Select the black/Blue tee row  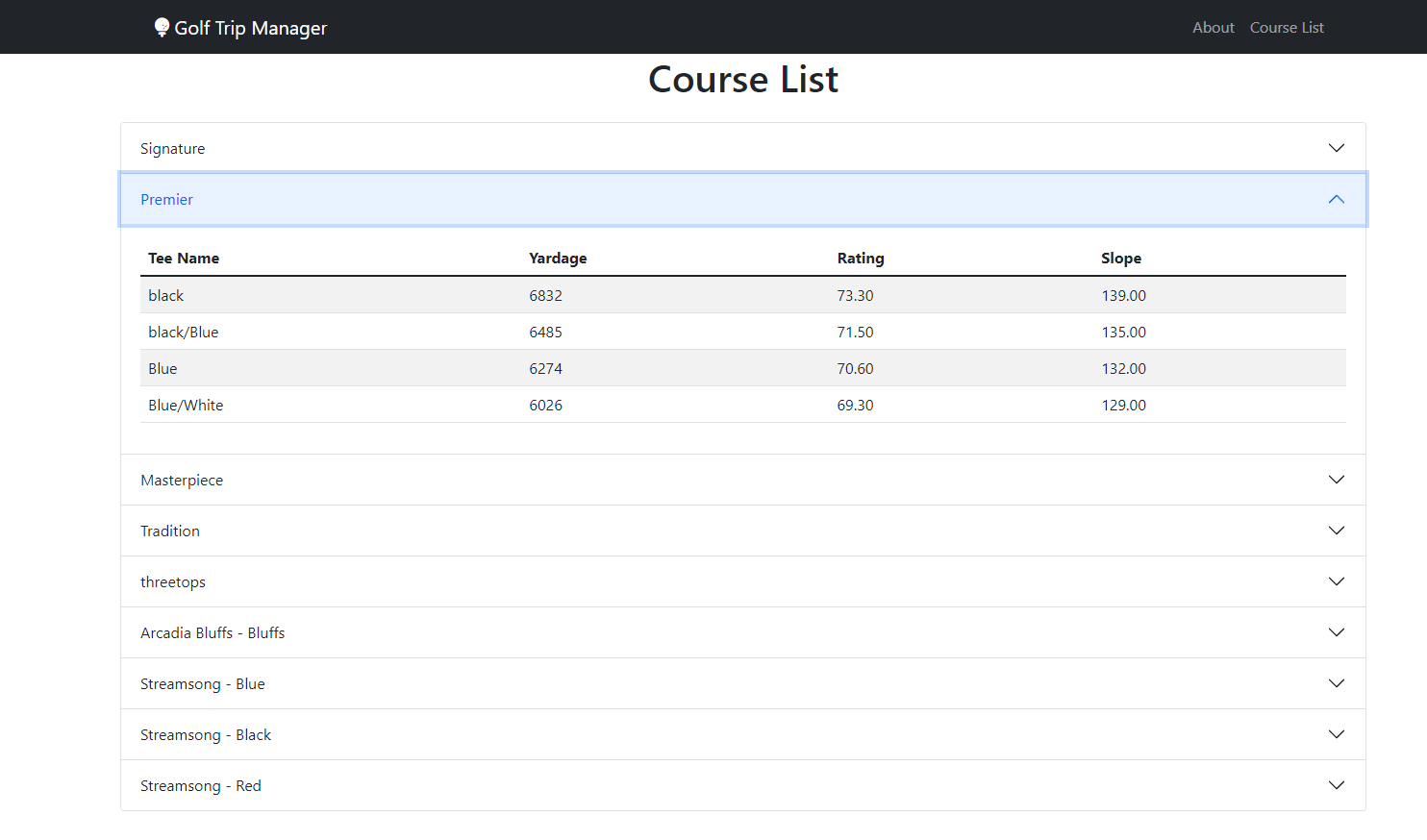pyautogui.click(x=577, y=332)
